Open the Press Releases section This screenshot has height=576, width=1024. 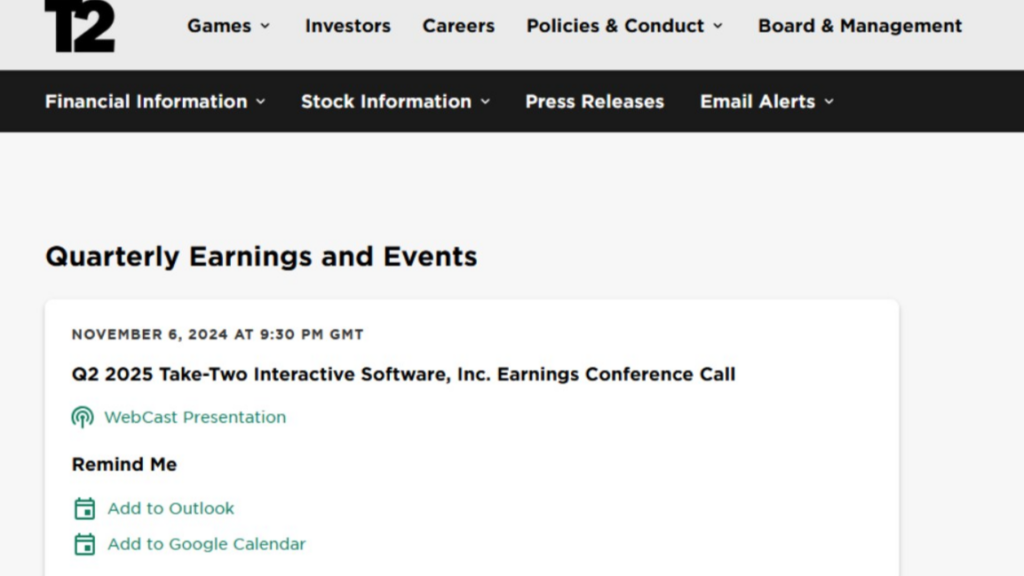coord(594,101)
